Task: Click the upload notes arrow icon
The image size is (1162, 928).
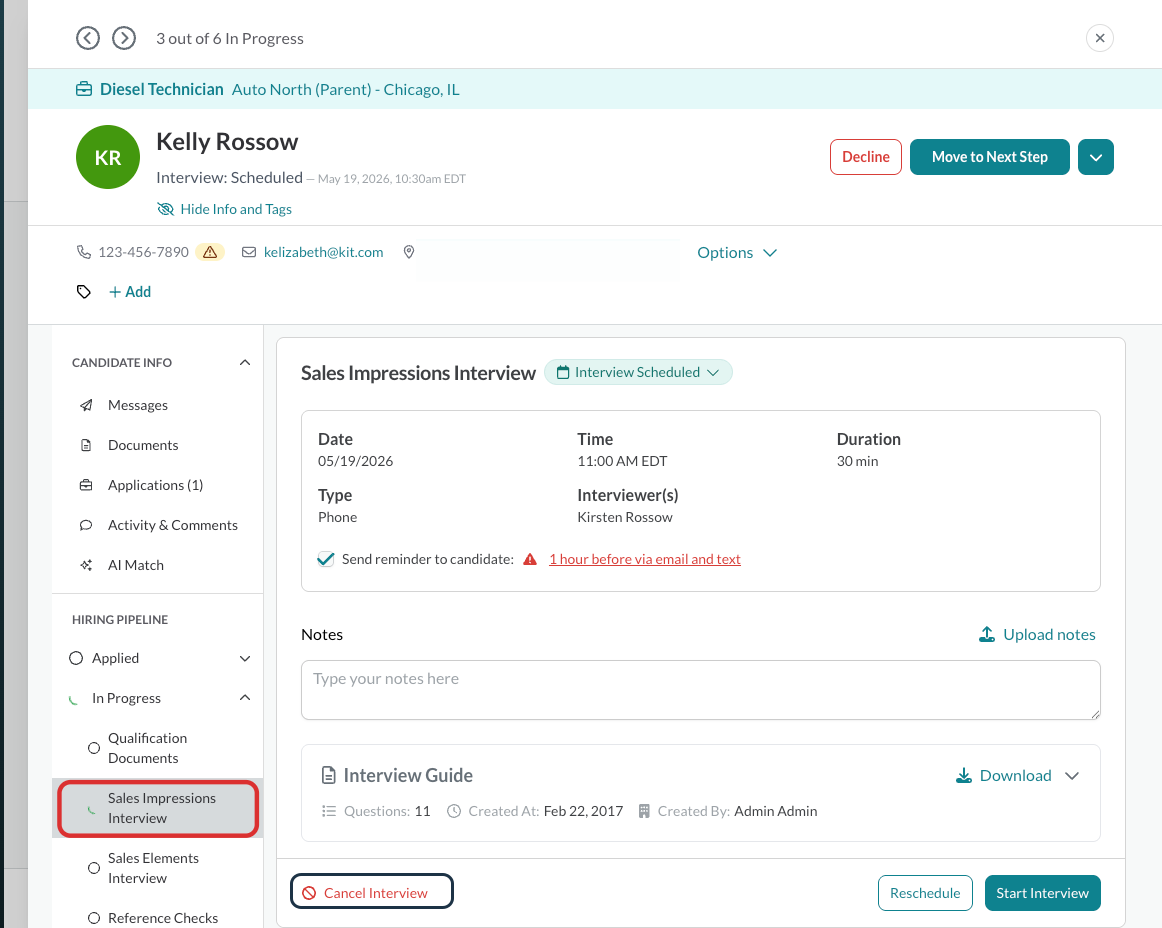Action: [x=986, y=634]
